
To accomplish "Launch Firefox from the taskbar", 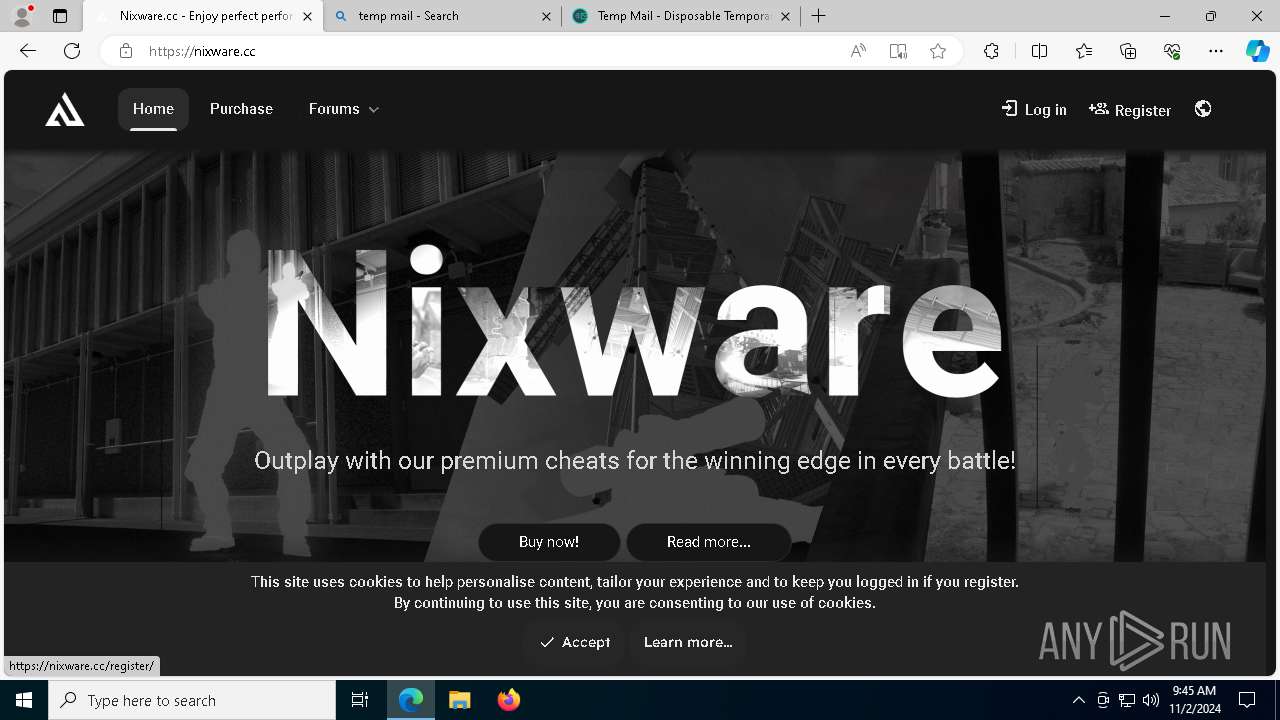I will (x=509, y=700).
